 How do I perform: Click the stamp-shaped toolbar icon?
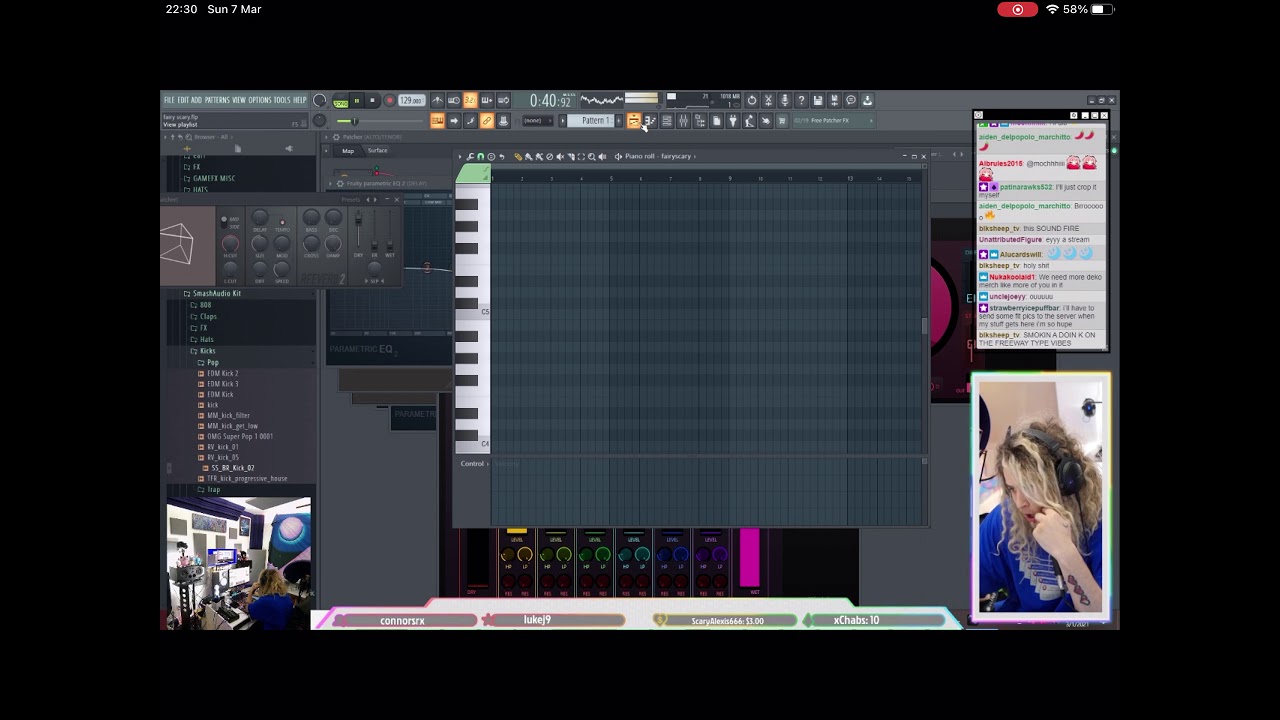tap(503, 120)
